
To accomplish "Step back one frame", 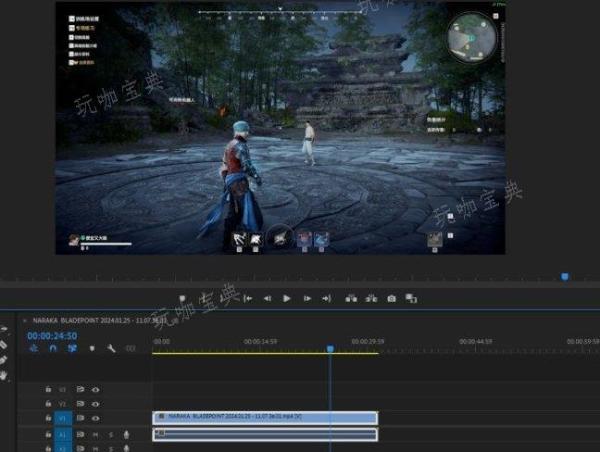I will pos(267,298).
